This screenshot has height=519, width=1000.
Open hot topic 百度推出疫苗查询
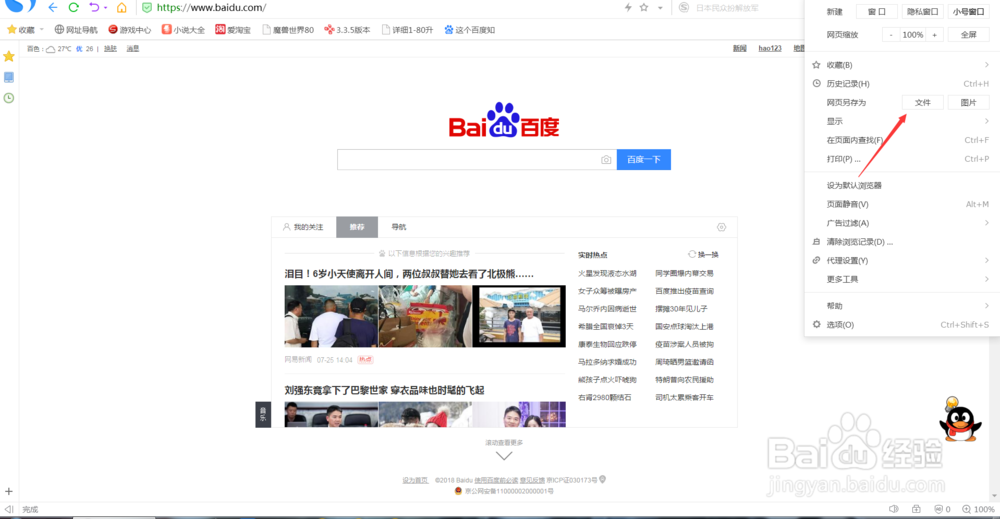684,291
